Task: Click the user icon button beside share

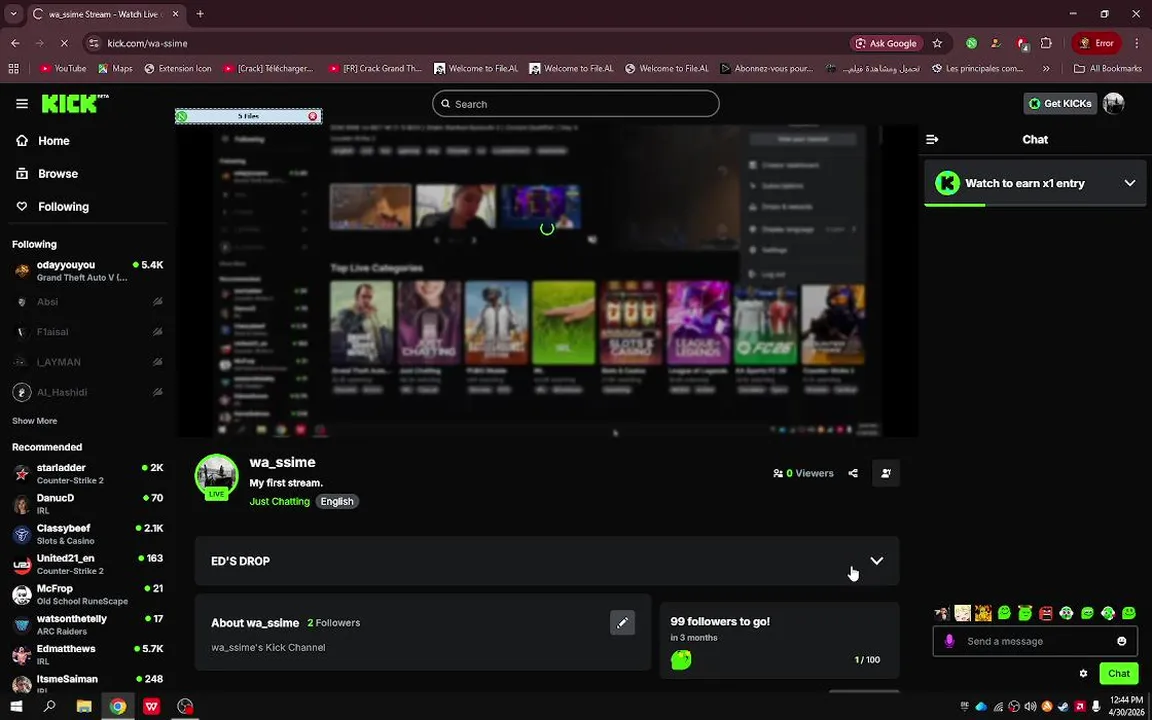Action: 886,473
